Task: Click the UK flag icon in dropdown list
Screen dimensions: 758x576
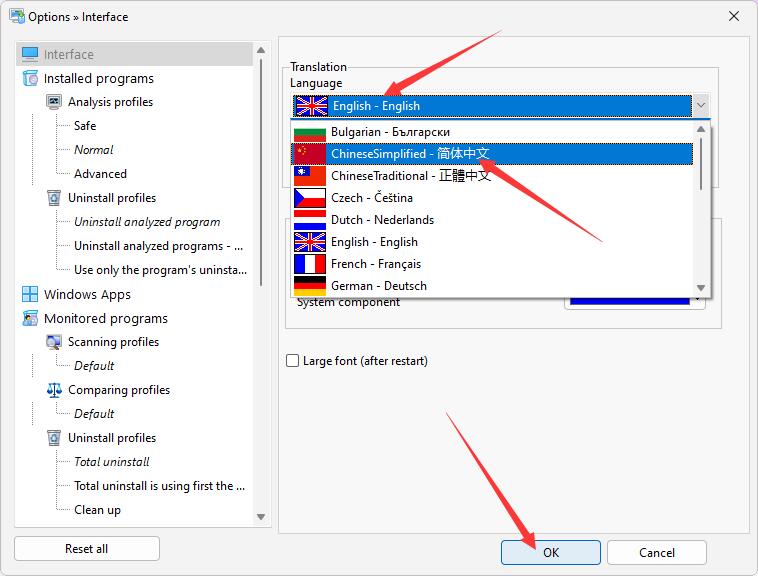Action: pos(310,242)
